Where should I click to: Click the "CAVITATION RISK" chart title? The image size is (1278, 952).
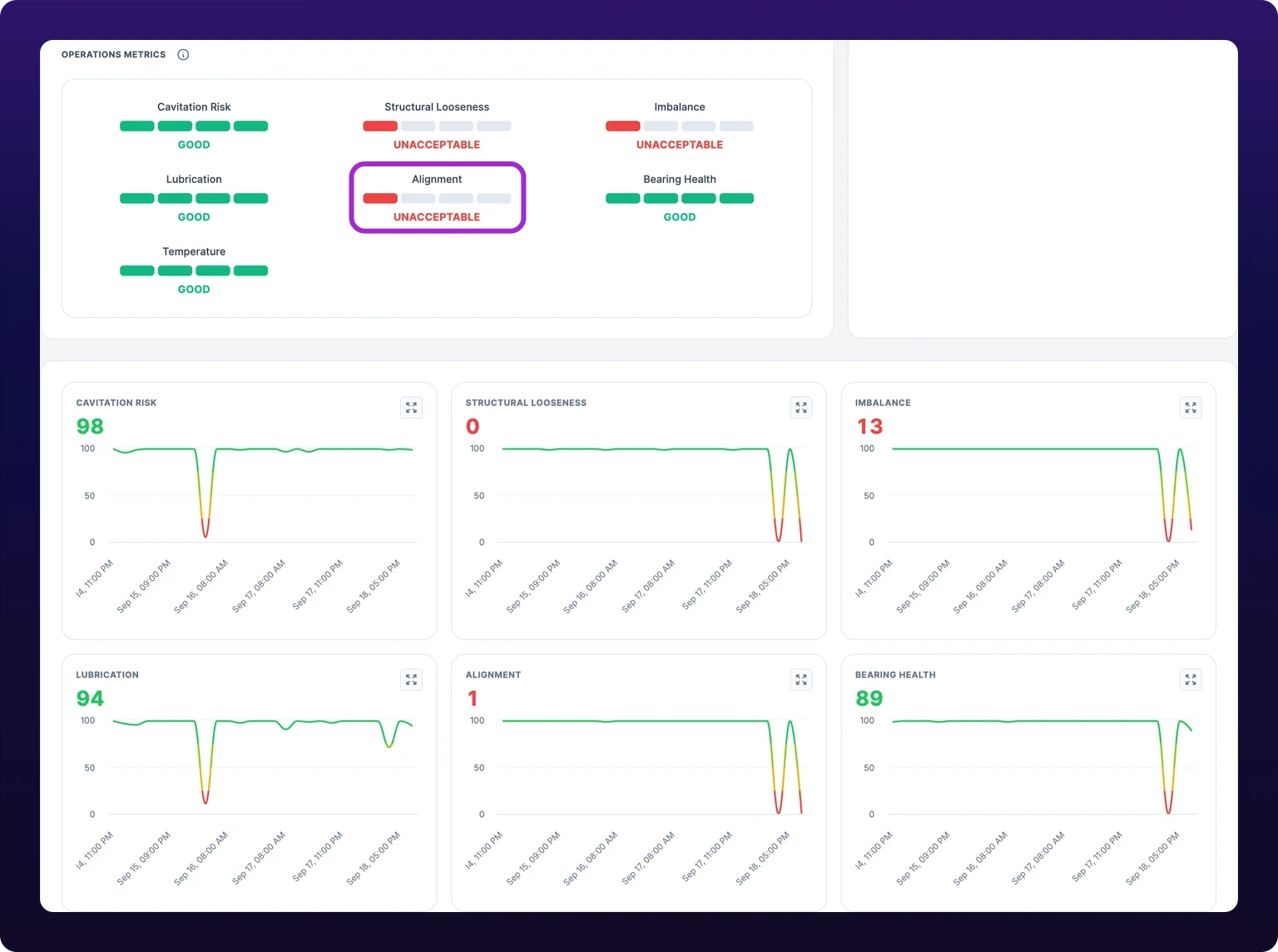point(116,403)
